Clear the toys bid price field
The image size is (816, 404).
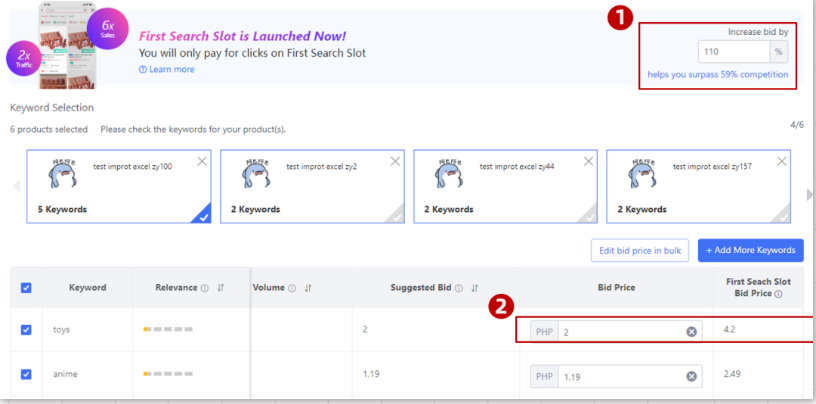[x=691, y=331]
